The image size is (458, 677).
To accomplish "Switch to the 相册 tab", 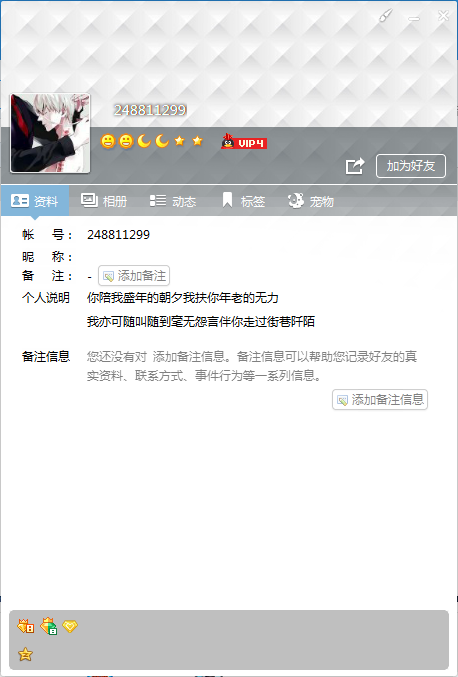I will (104, 201).
